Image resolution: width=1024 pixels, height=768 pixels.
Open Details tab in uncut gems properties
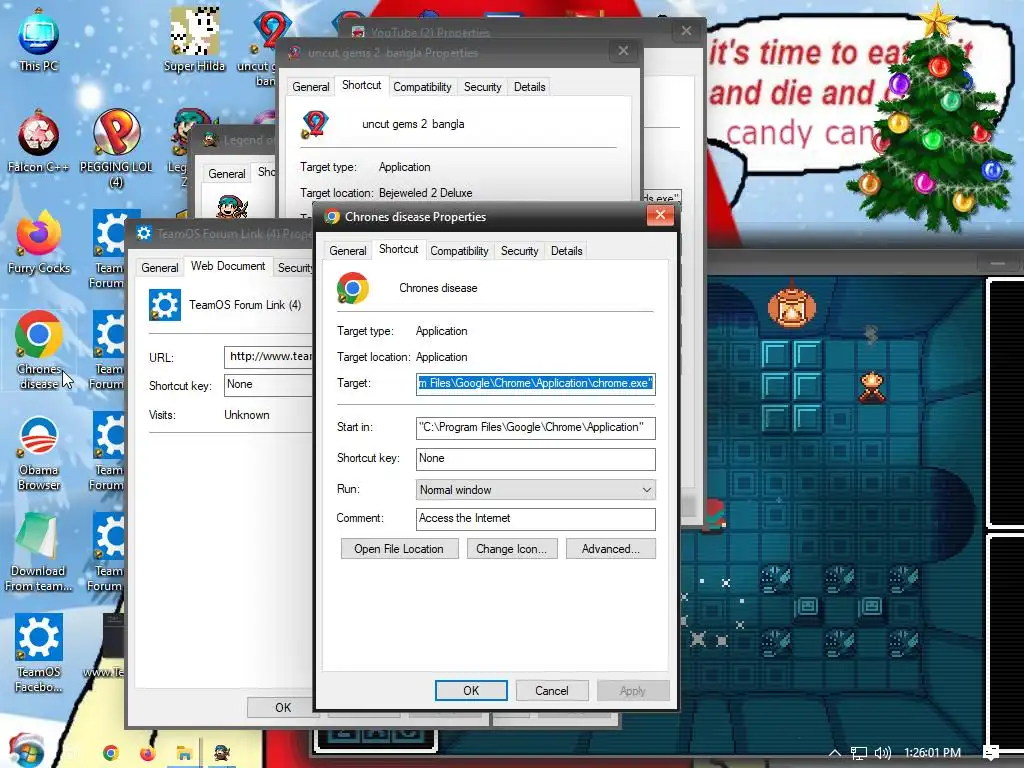click(x=530, y=87)
